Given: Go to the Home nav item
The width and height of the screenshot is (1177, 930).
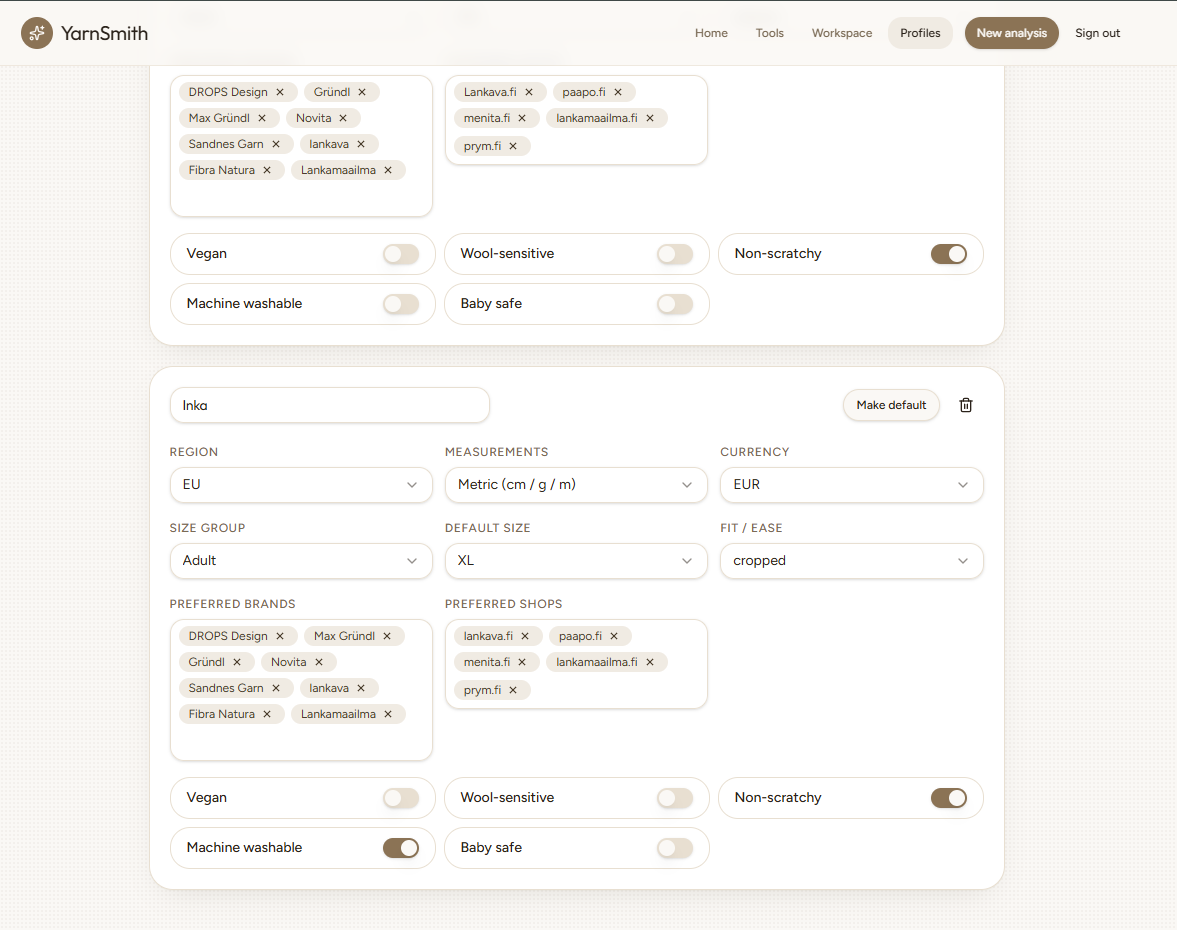Looking at the screenshot, I should pos(711,33).
